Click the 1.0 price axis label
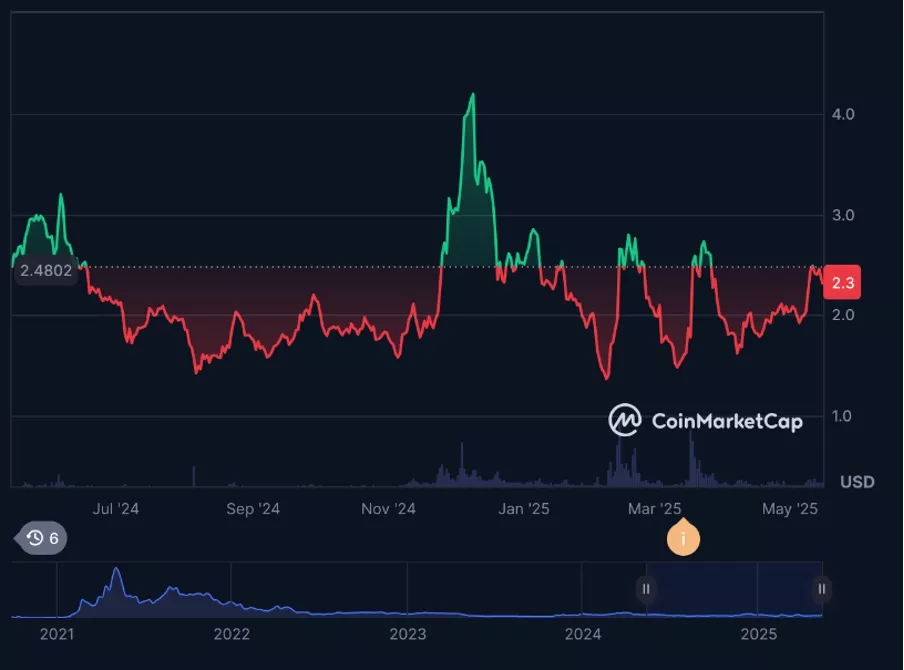This screenshot has height=670, width=904. coord(842,416)
